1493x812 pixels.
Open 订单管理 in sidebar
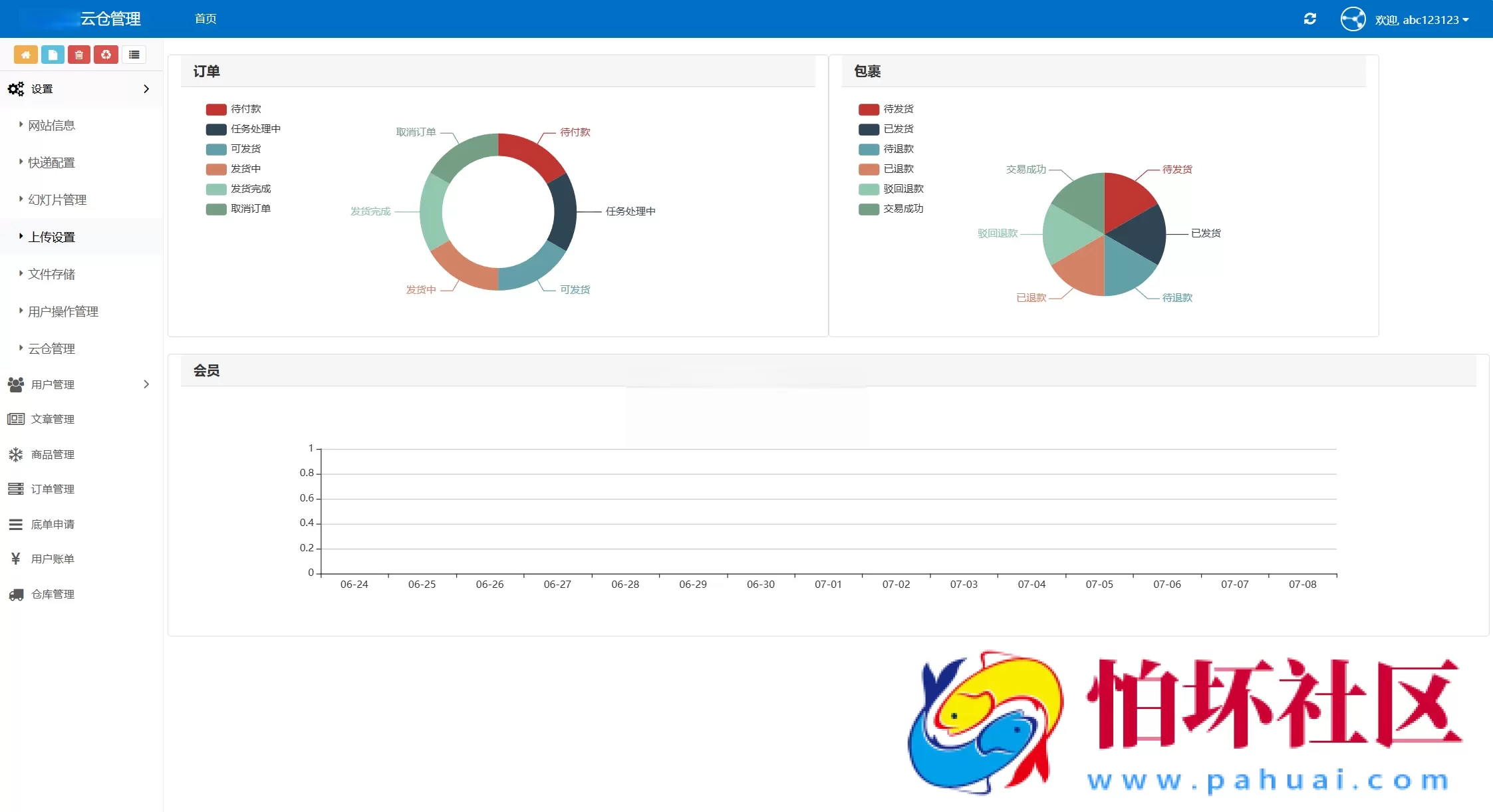[x=53, y=489]
